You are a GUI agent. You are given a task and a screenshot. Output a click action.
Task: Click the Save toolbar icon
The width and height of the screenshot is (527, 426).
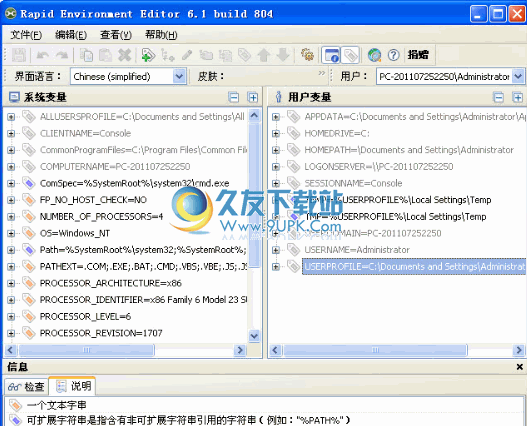pos(19,55)
